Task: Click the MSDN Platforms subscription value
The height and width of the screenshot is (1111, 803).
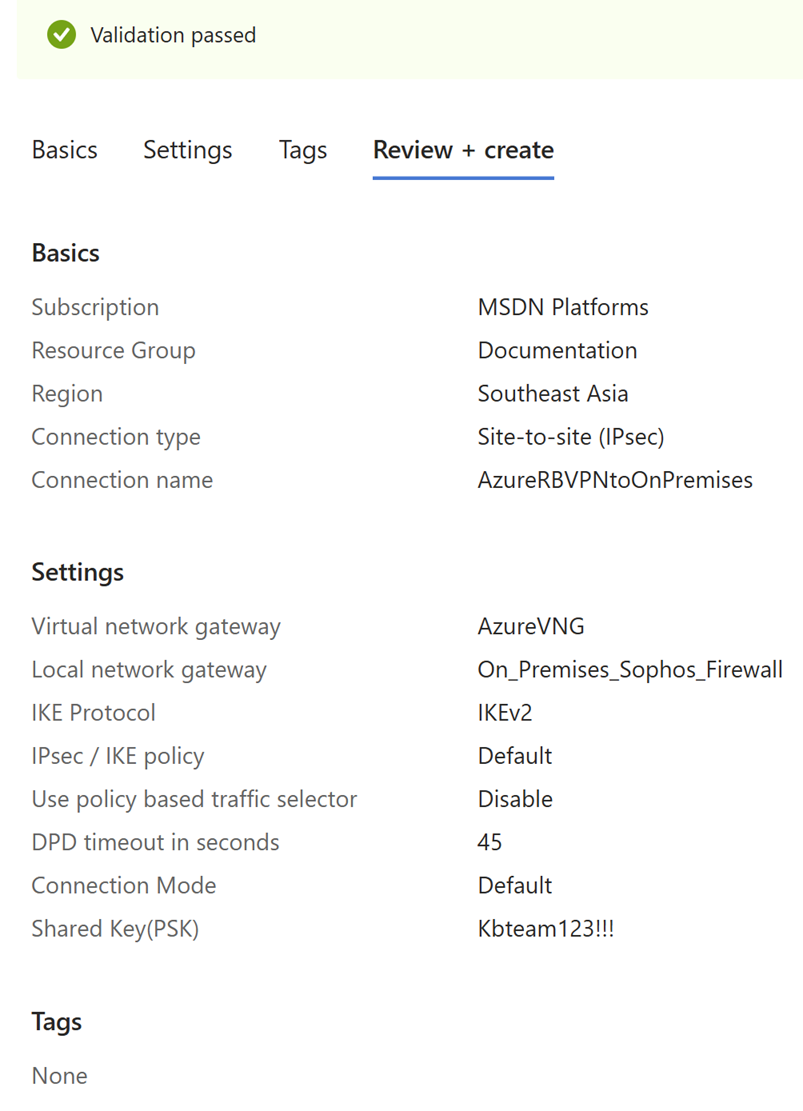Action: pos(563,307)
